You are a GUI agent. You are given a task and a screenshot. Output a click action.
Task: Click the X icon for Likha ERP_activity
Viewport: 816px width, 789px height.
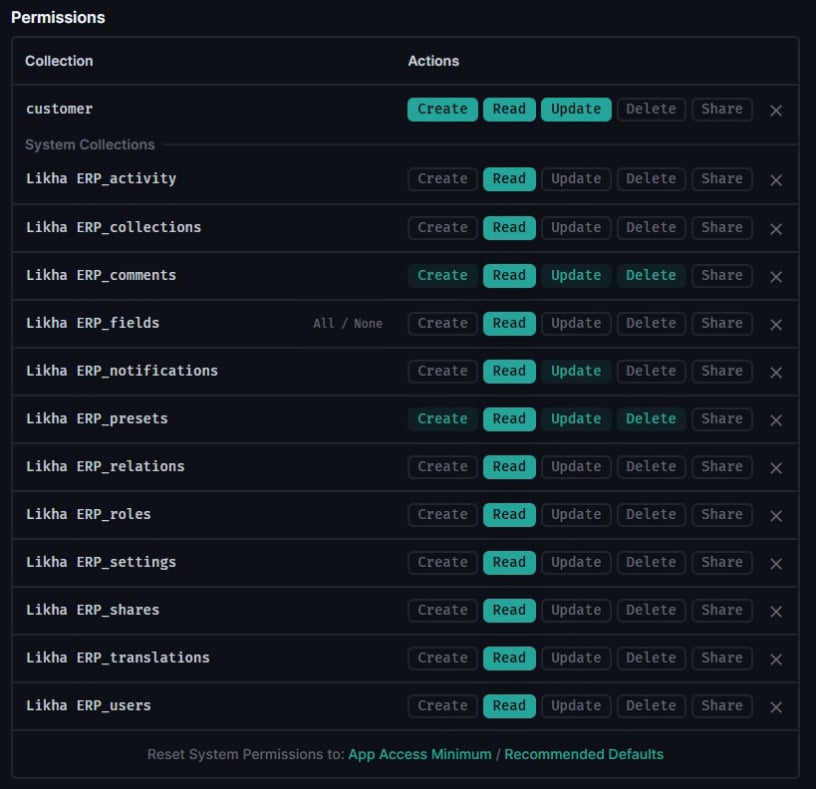[776, 180]
